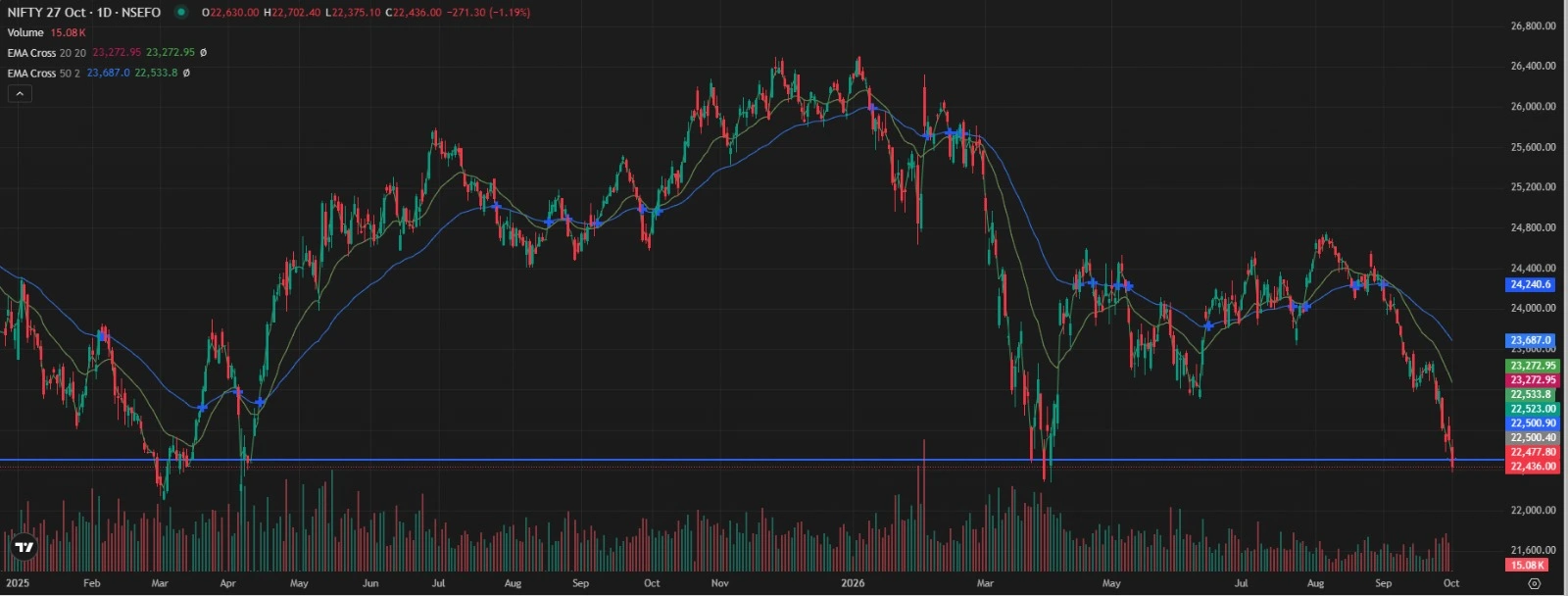
Task: Click the Feb label on time axis
Action: pyautogui.click(x=91, y=583)
